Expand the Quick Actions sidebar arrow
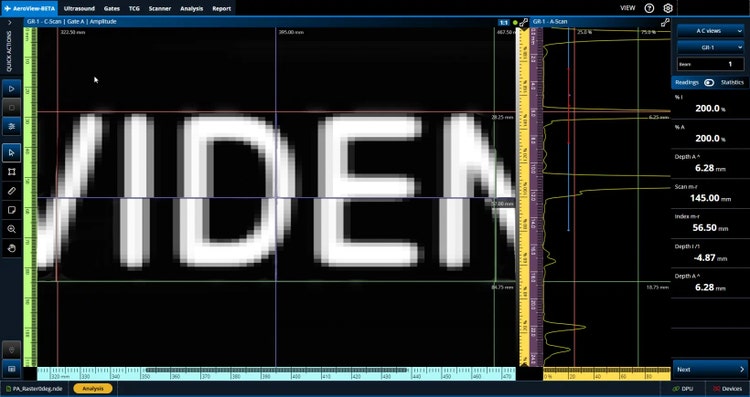 coord(10,22)
